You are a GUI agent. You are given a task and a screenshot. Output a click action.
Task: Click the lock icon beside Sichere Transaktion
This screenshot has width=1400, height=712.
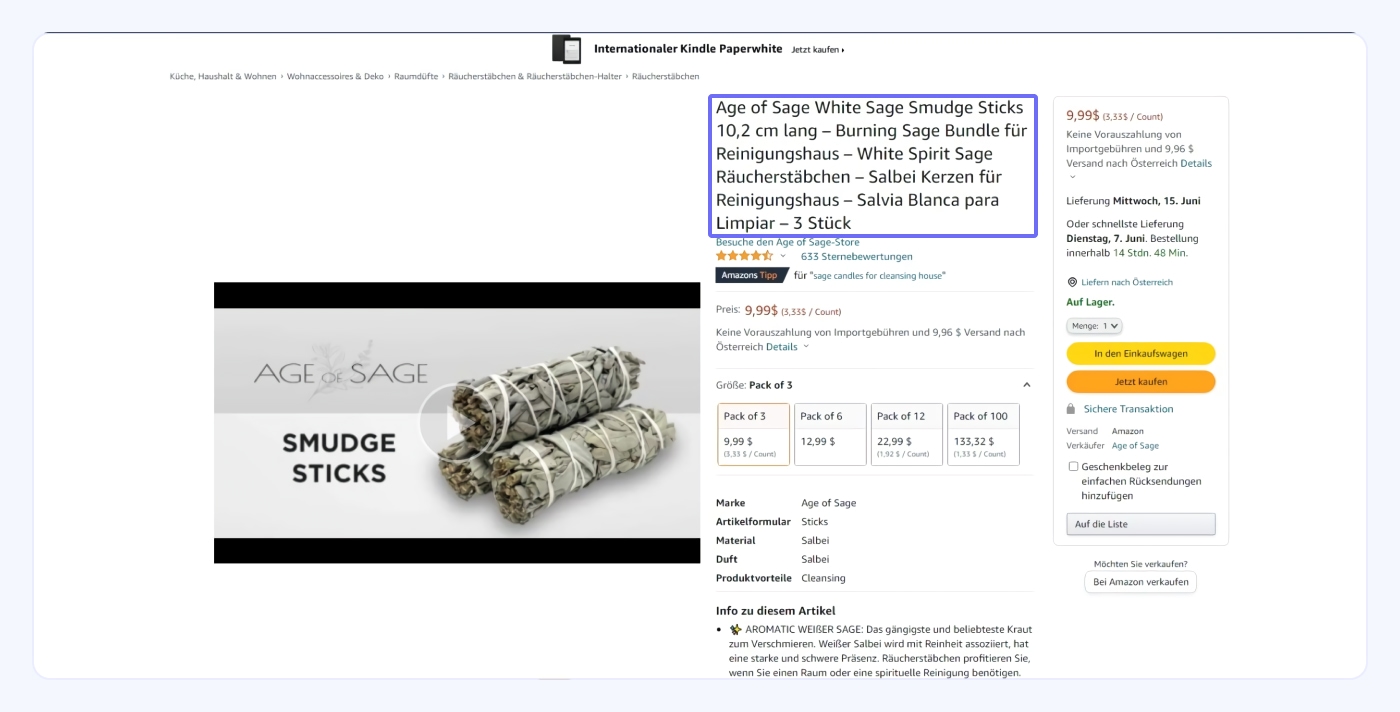click(x=1071, y=409)
